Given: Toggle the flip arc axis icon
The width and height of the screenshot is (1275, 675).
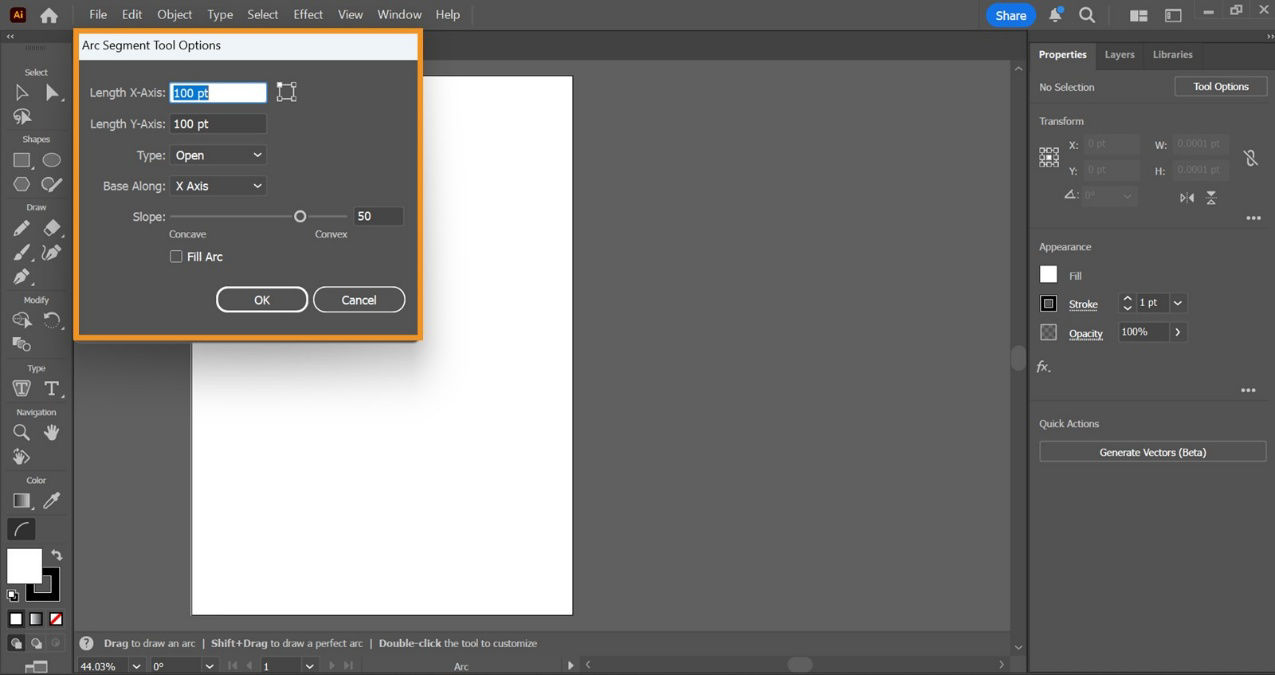Looking at the screenshot, I should point(286,91).
